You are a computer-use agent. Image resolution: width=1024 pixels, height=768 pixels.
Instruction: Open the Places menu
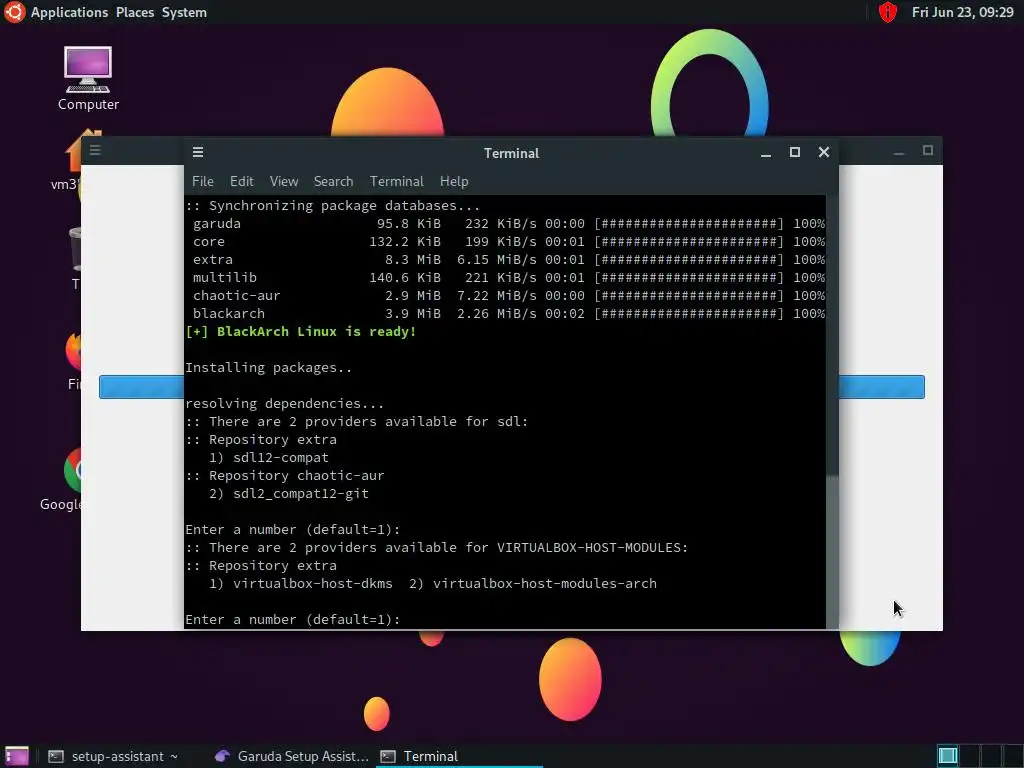(135, 12)
